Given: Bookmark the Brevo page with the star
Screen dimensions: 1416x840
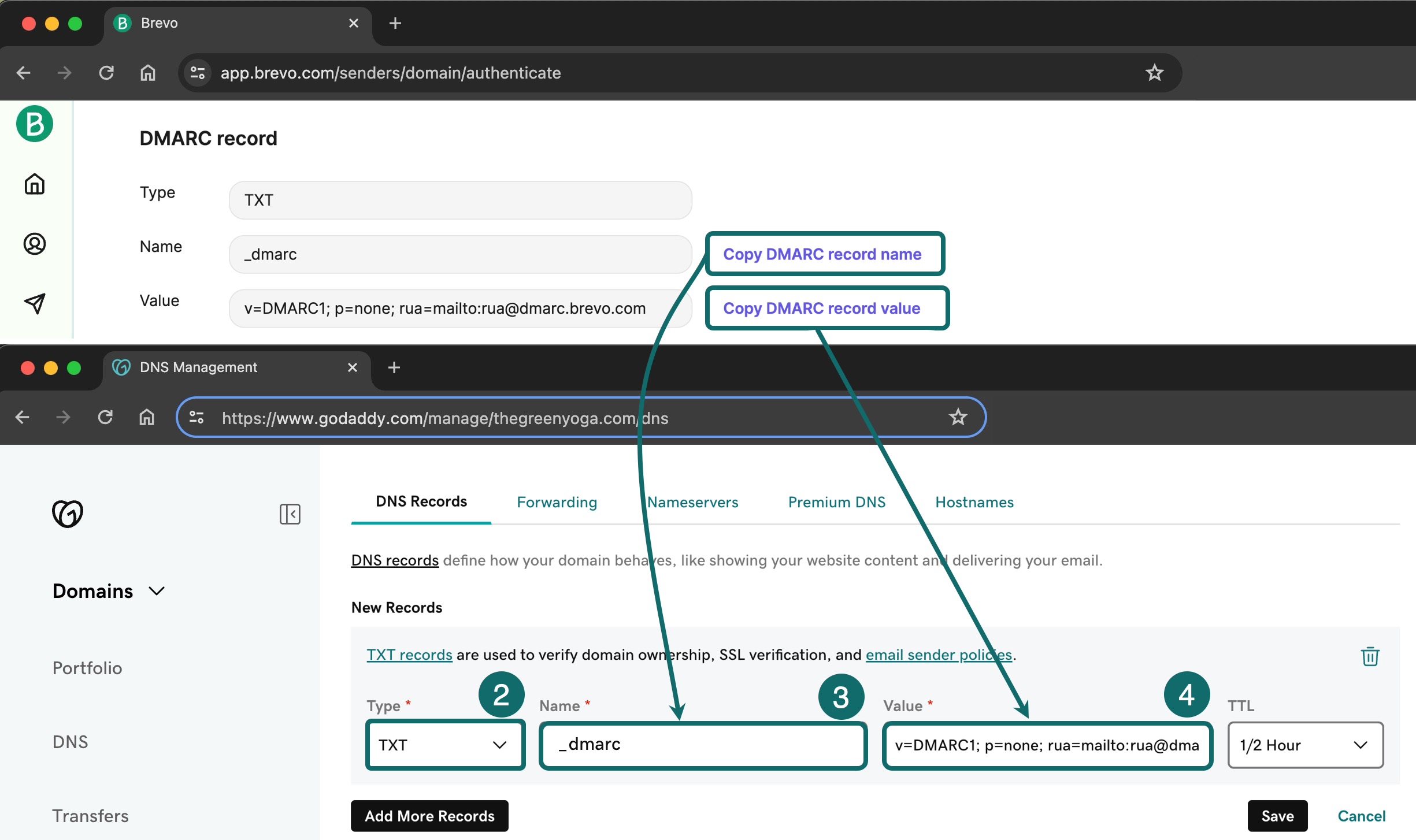Looking at the screenshot, I should coord(1154,73).
